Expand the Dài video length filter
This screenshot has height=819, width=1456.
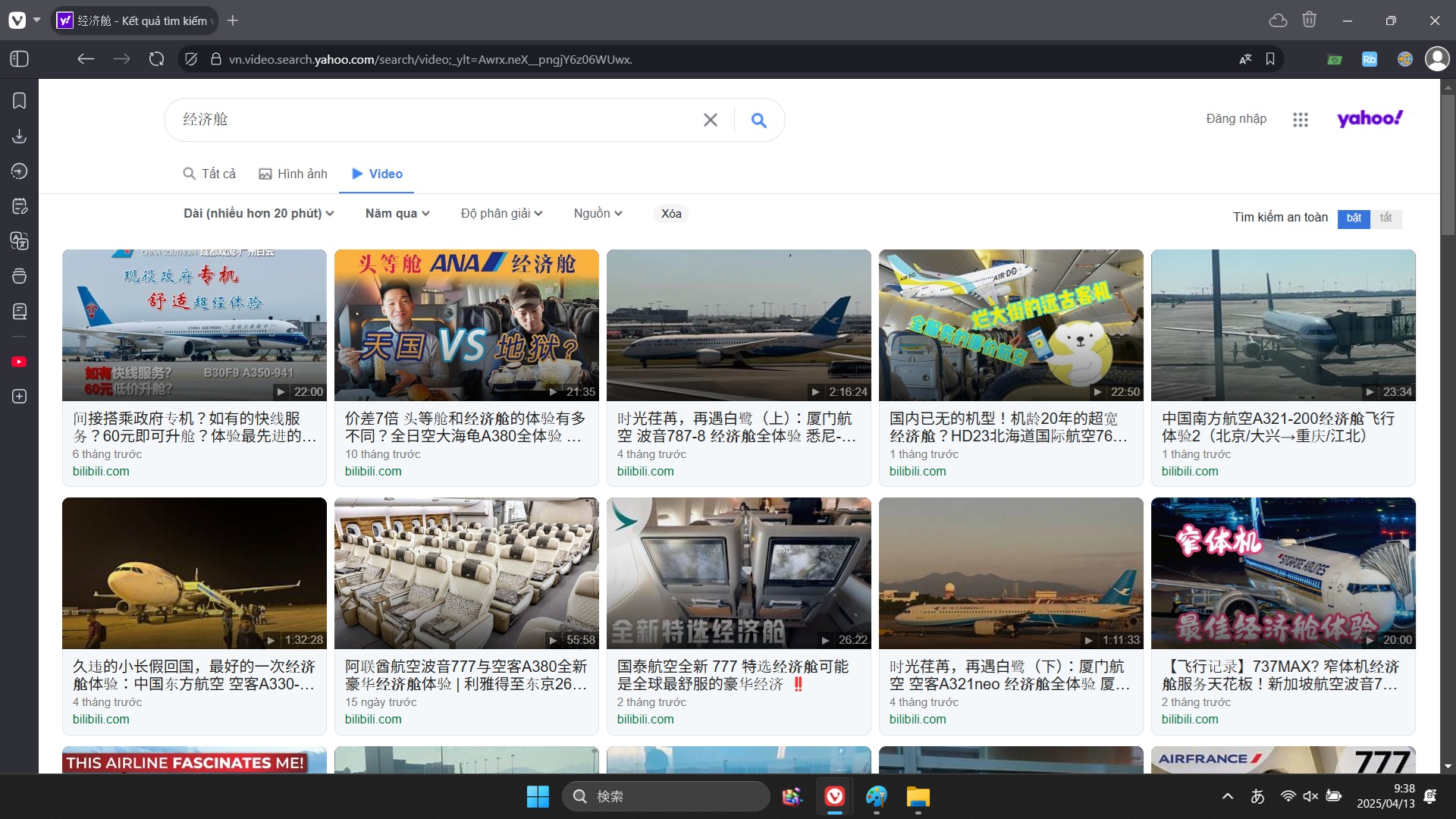click(259, 214)
